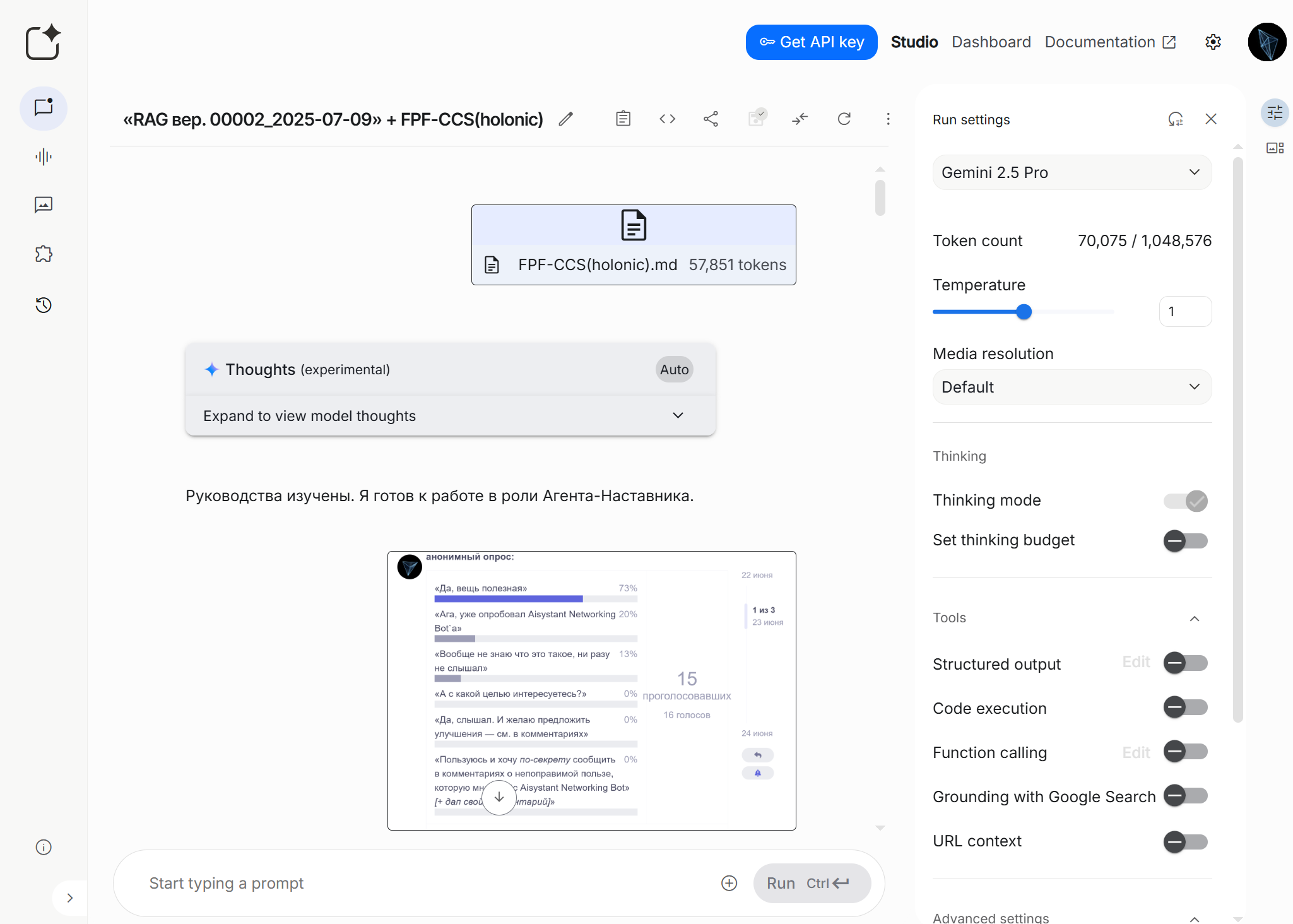1293x924 pixels.
Task: Open the Stream audio waveform sidebar icon
Action: (44, 157)
